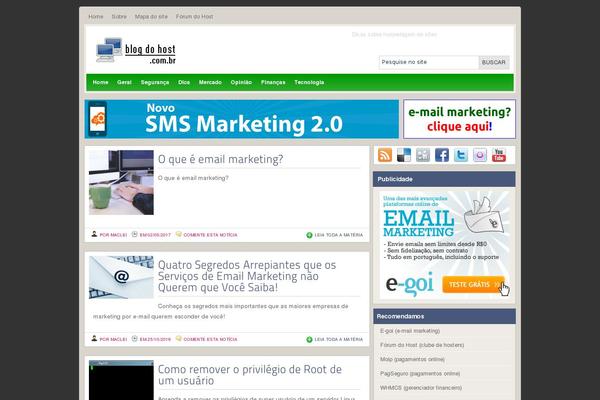Open Moip (pagamentos online) link

pos(412,359)
